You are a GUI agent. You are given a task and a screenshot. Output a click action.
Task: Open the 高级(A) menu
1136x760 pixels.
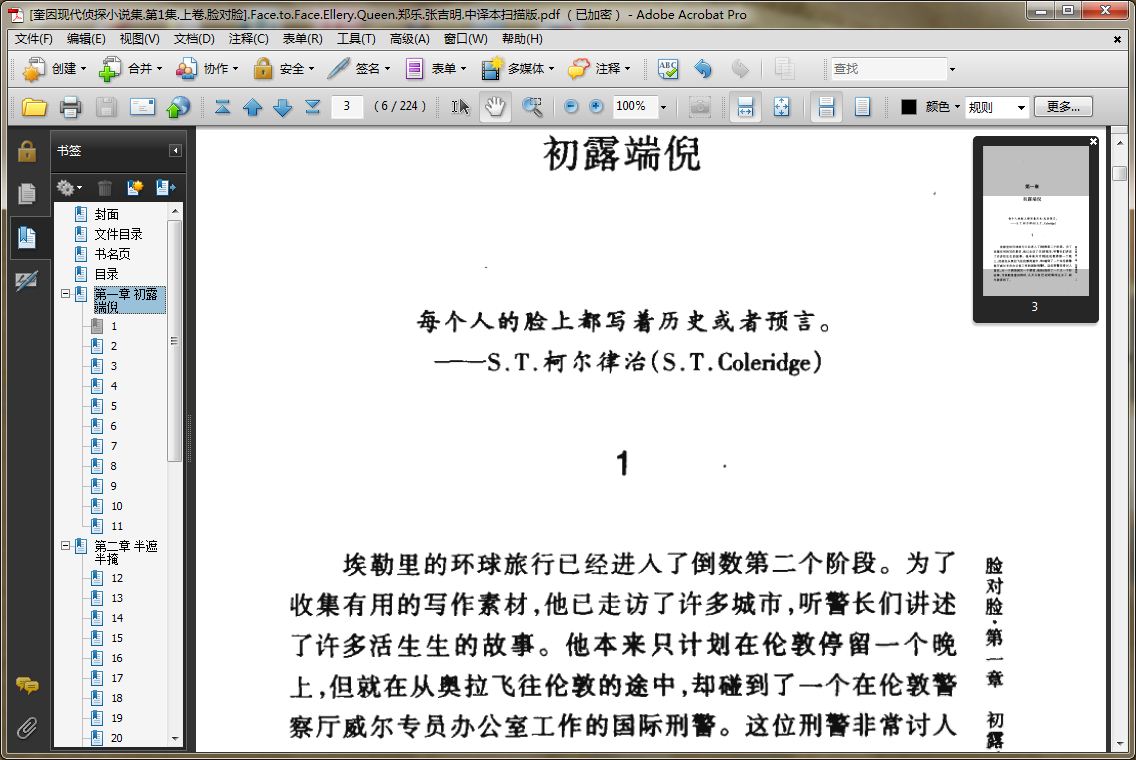(x=409, y=39)
